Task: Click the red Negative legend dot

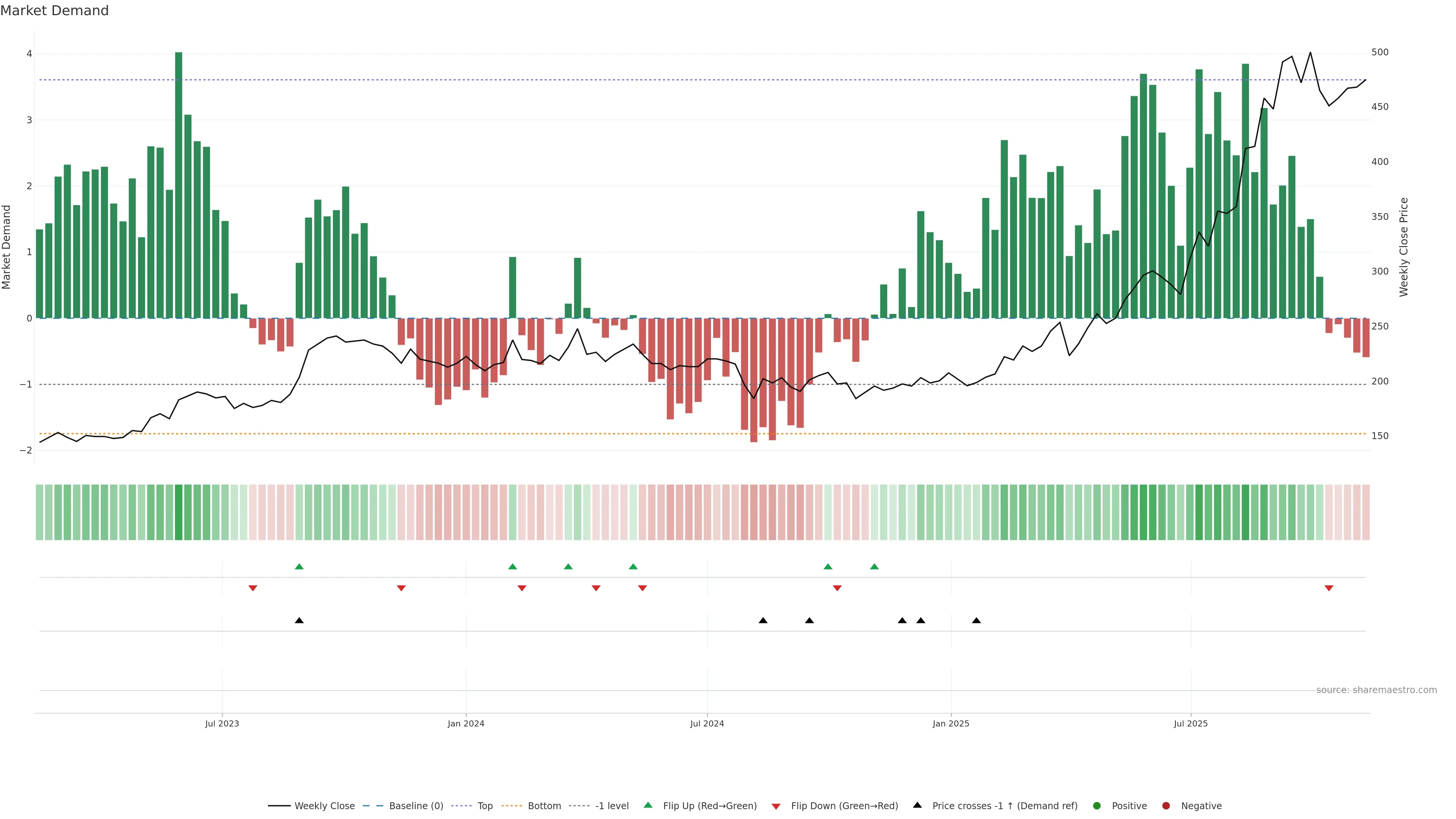Action: click(x=1166, y=805)
